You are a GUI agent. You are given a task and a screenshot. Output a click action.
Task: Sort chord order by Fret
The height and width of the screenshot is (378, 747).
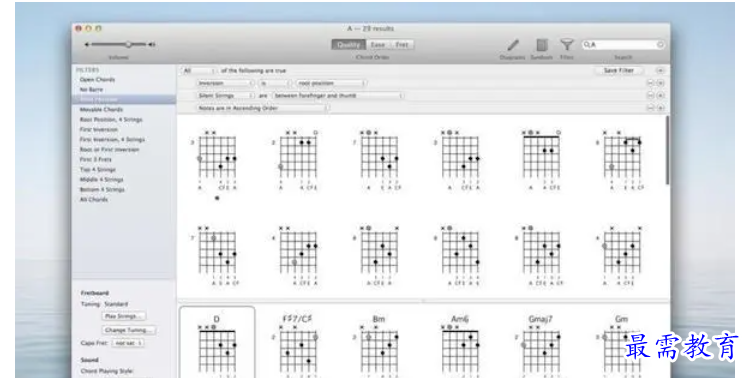click(x=402, y=44)
